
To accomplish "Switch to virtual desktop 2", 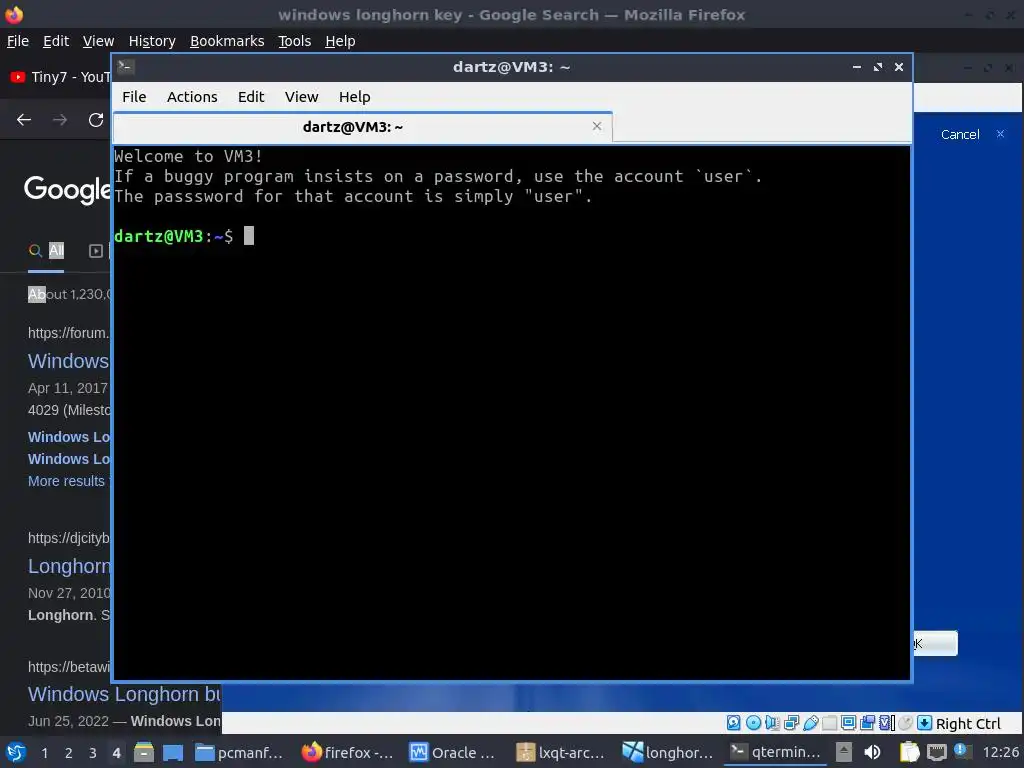I will (68, 753).
